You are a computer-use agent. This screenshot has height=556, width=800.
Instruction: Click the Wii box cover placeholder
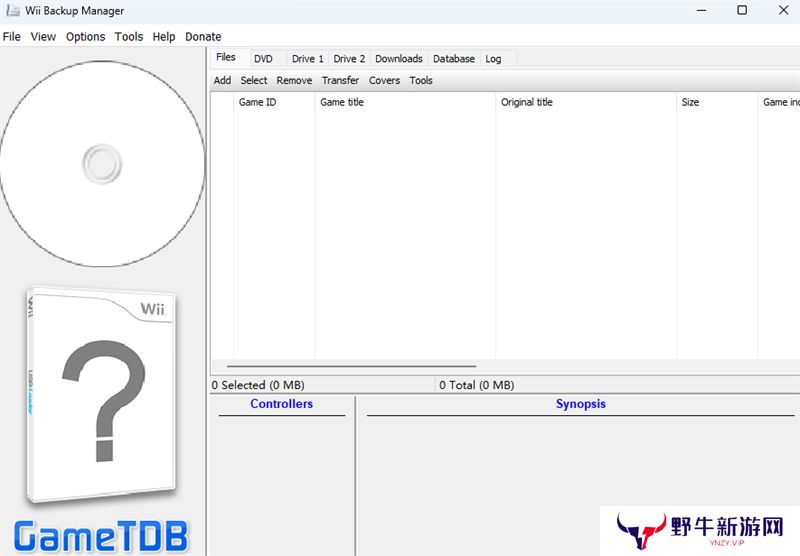pyautogui.click(x=101, y=395)
